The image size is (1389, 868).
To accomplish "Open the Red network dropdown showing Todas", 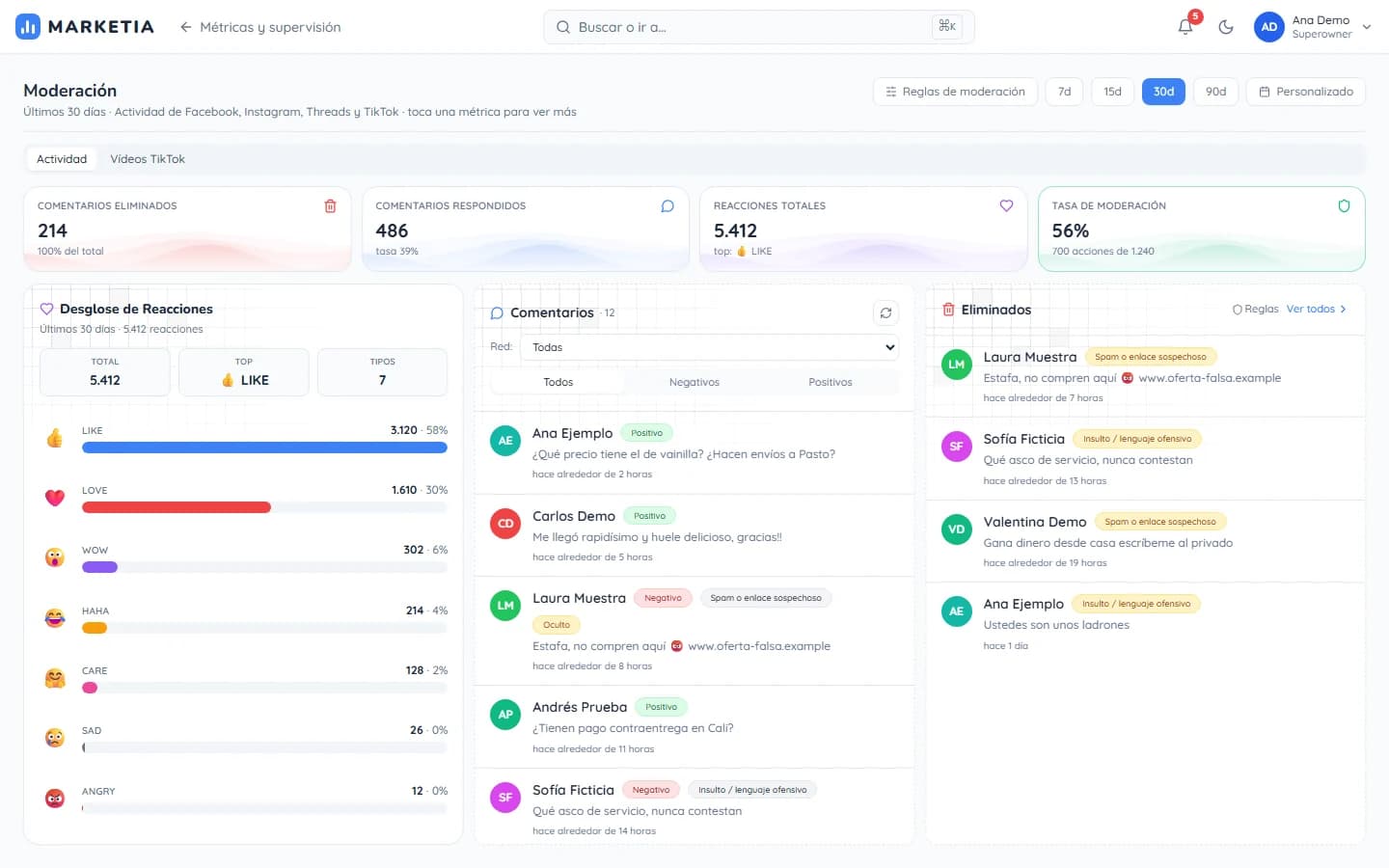I will pos(709,347).
